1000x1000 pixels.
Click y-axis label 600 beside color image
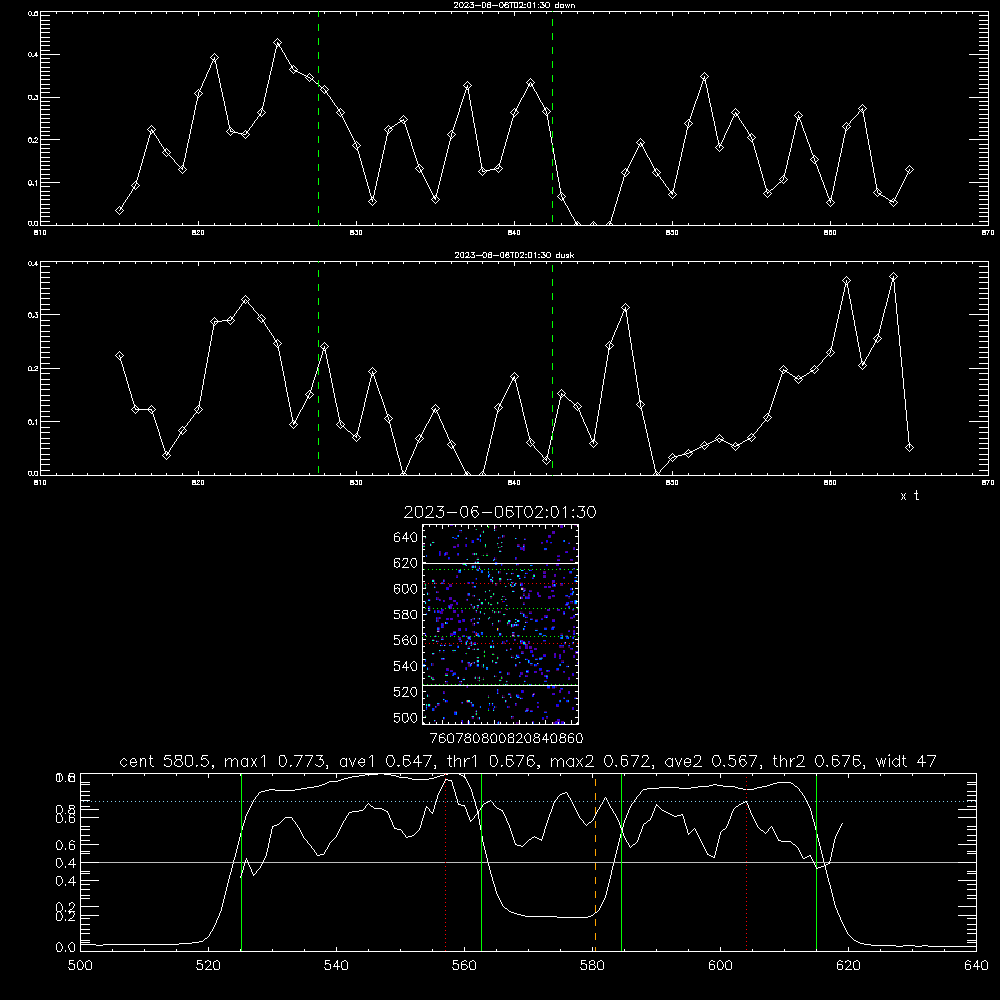click(406, 589)
